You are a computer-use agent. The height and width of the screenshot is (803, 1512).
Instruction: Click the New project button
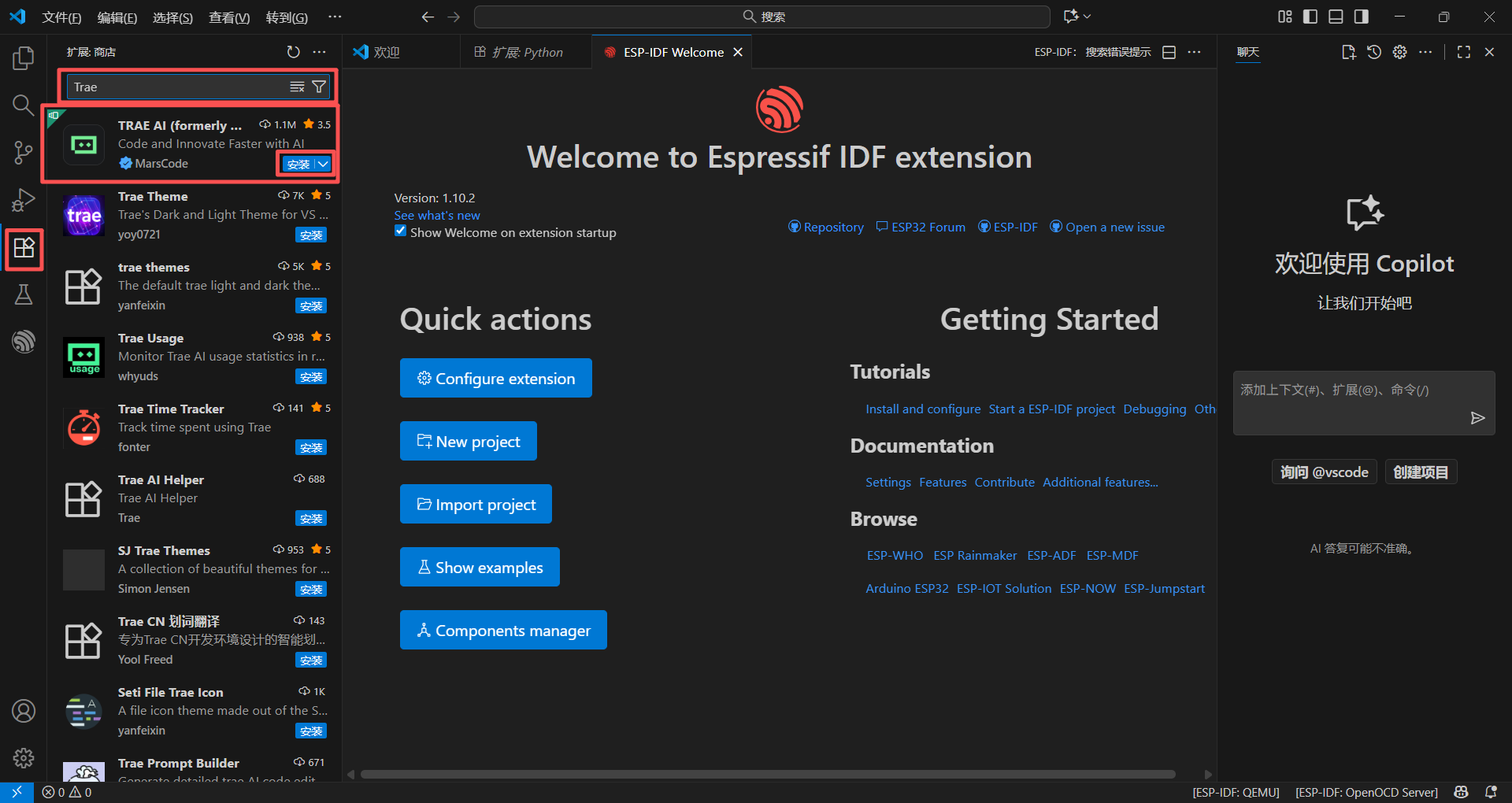[469, 441]
